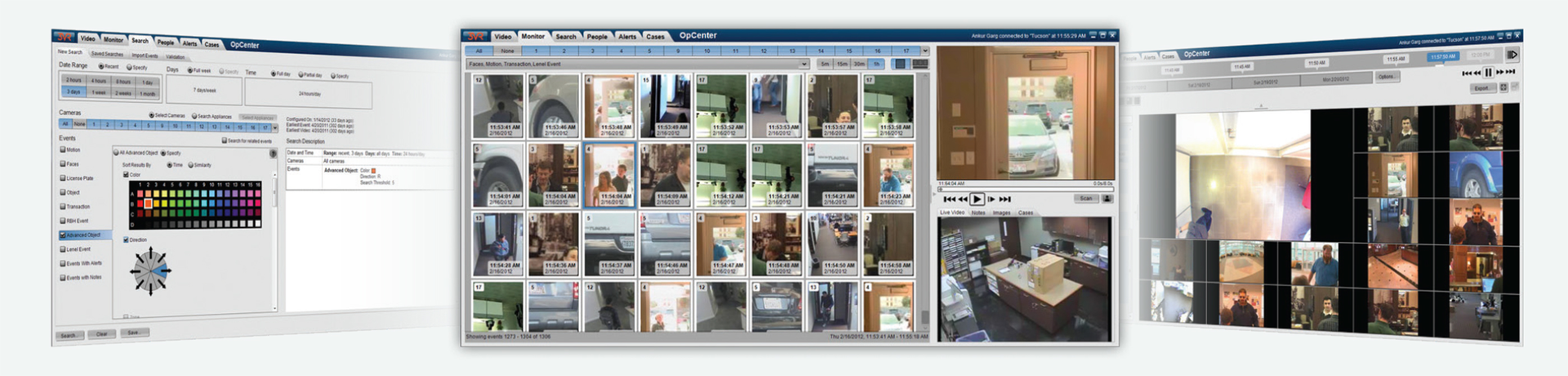
Task: Click the Scan button
Action: tap(1085, 199)
